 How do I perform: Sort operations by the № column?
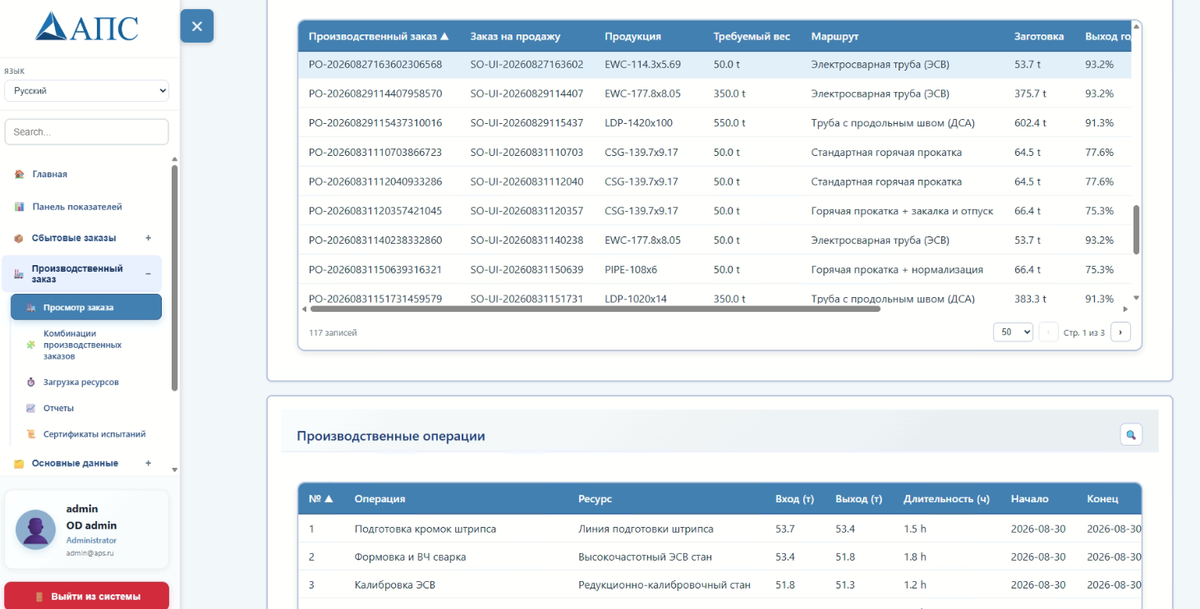click(x=320, y=499)
